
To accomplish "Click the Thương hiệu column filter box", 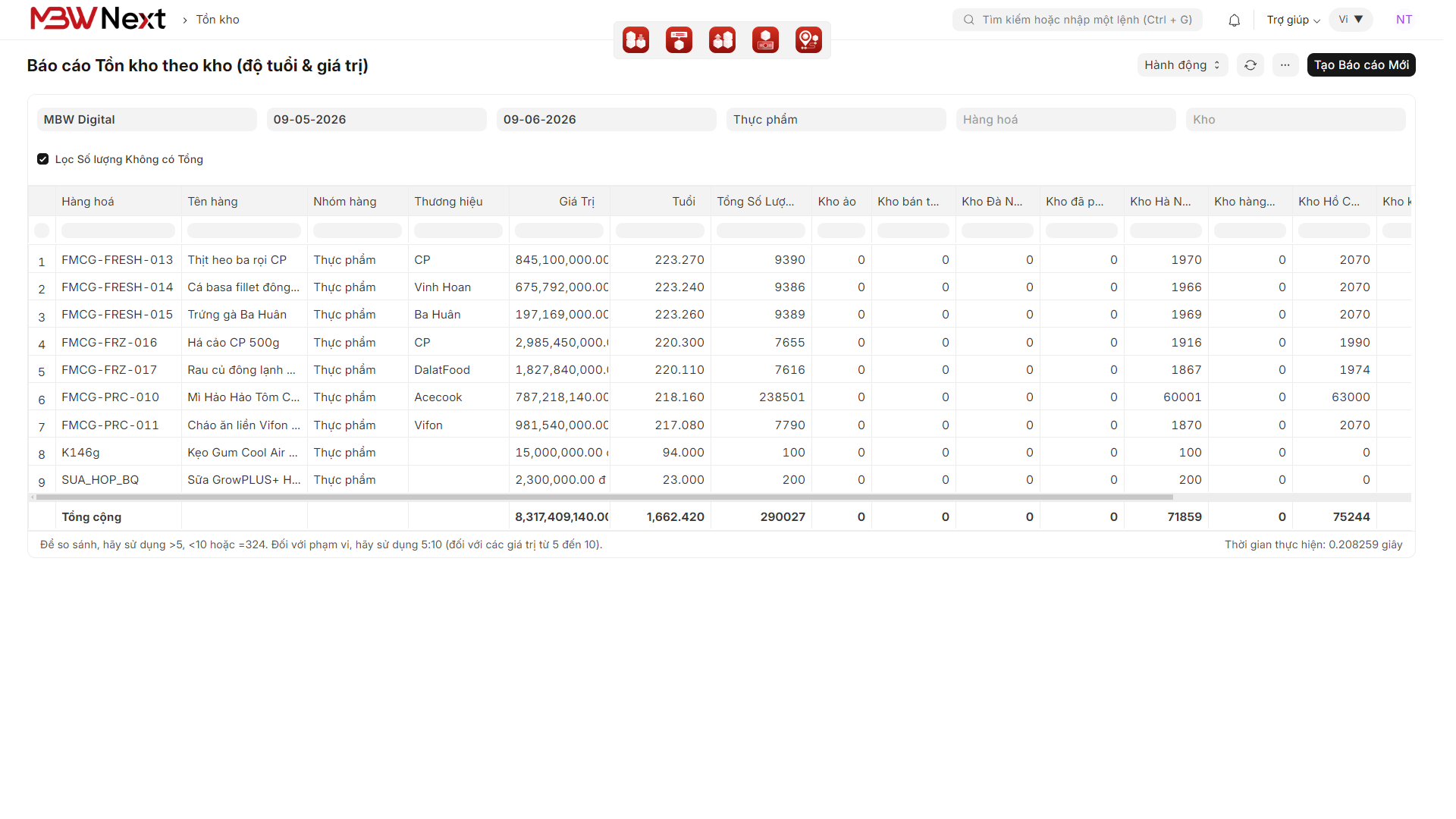I will point(459,231).
